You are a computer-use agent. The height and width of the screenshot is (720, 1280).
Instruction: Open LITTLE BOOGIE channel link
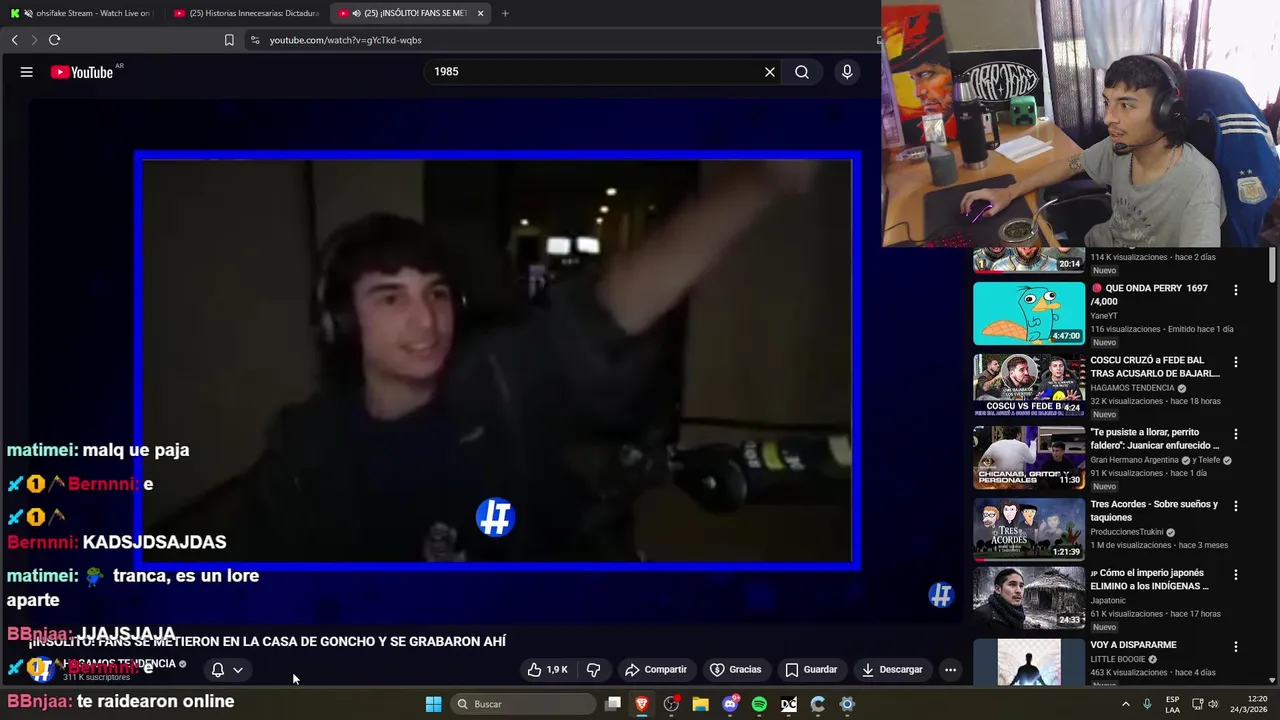click(x=1117, y=660)
